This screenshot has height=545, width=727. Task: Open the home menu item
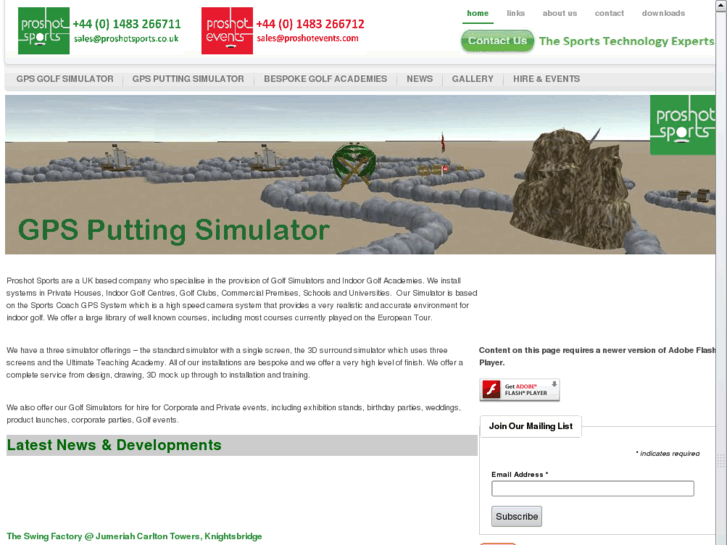[478, 13]
